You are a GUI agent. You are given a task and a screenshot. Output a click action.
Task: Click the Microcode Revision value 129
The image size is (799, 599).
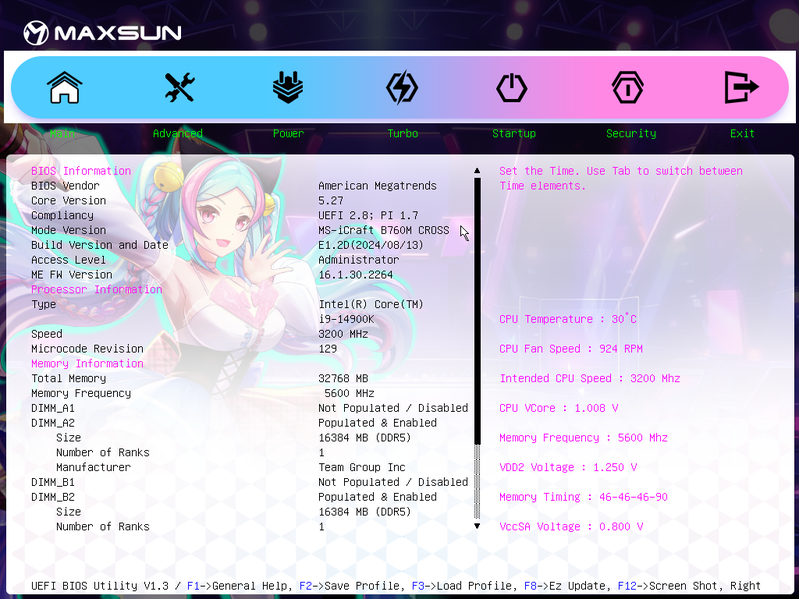point(328,348)
